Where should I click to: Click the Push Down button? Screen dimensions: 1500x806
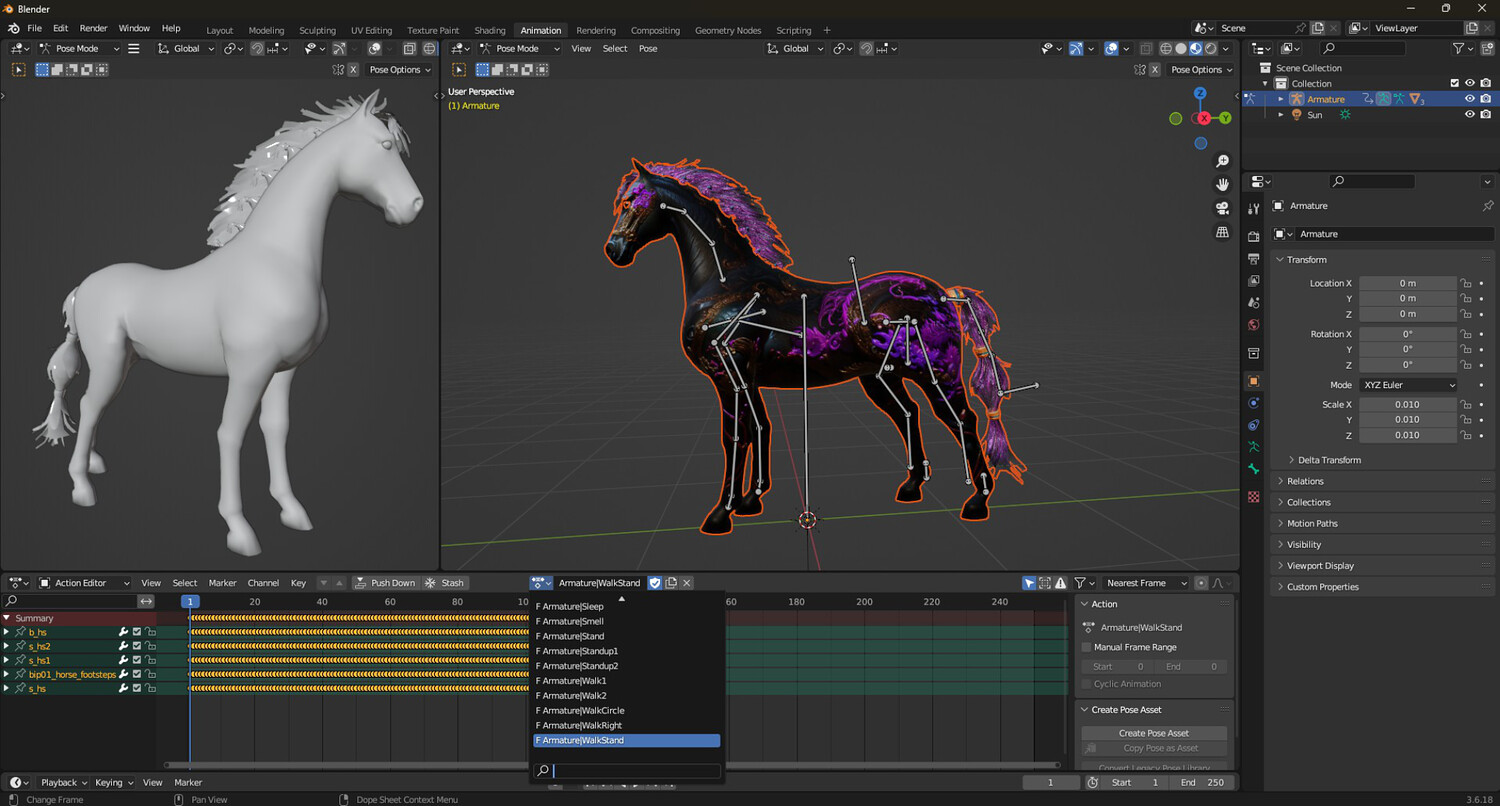click(x=385, y=583)
